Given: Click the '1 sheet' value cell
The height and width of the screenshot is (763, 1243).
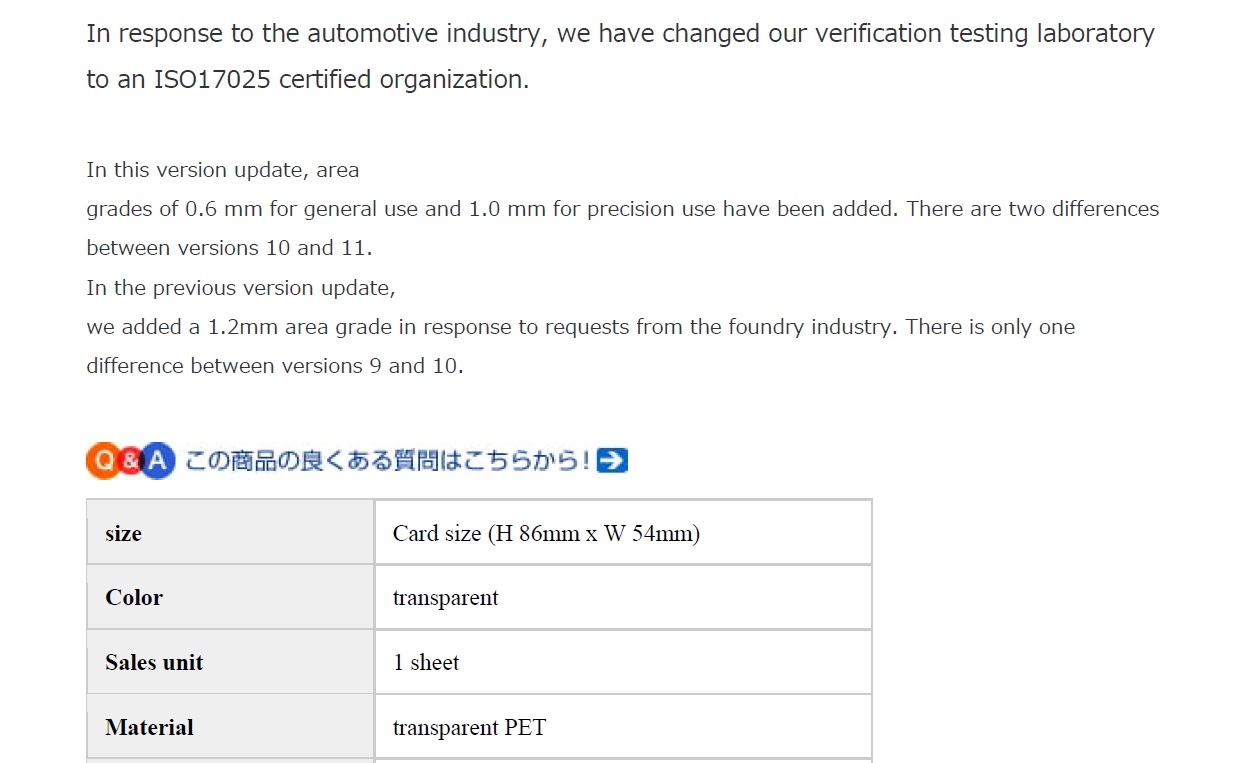Looking at the screenshot, I should point(623,662).
